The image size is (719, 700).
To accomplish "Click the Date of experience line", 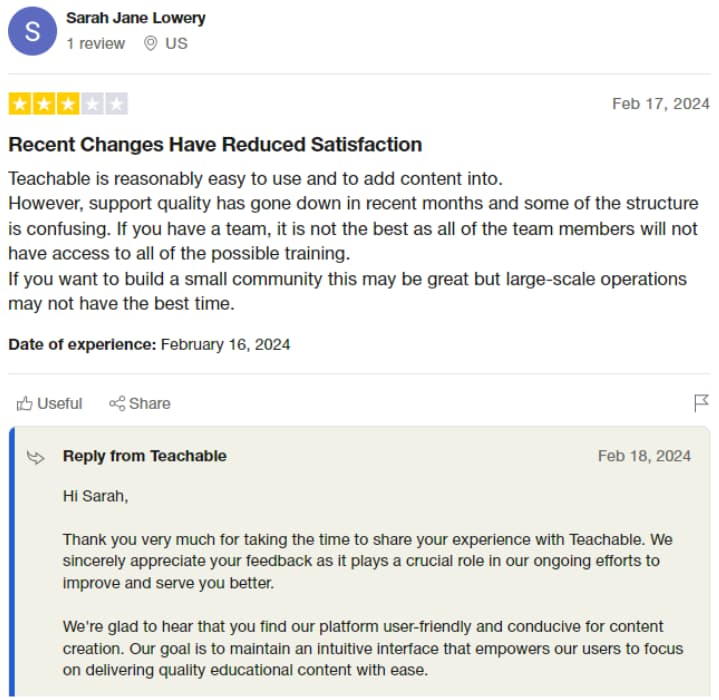I will pyautogui.click(x=149, y=344).
